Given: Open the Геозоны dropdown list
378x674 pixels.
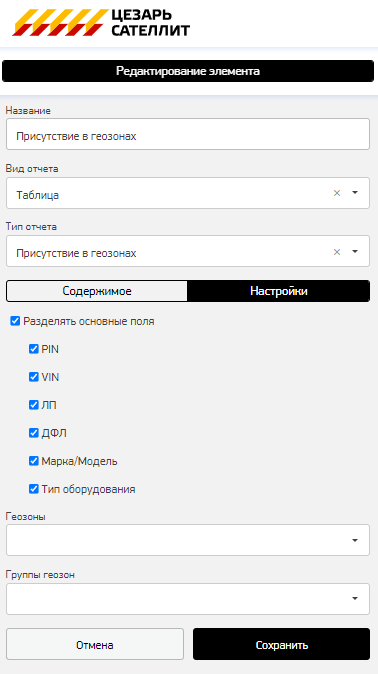Looking at the screenshot, I should point(188,540).
